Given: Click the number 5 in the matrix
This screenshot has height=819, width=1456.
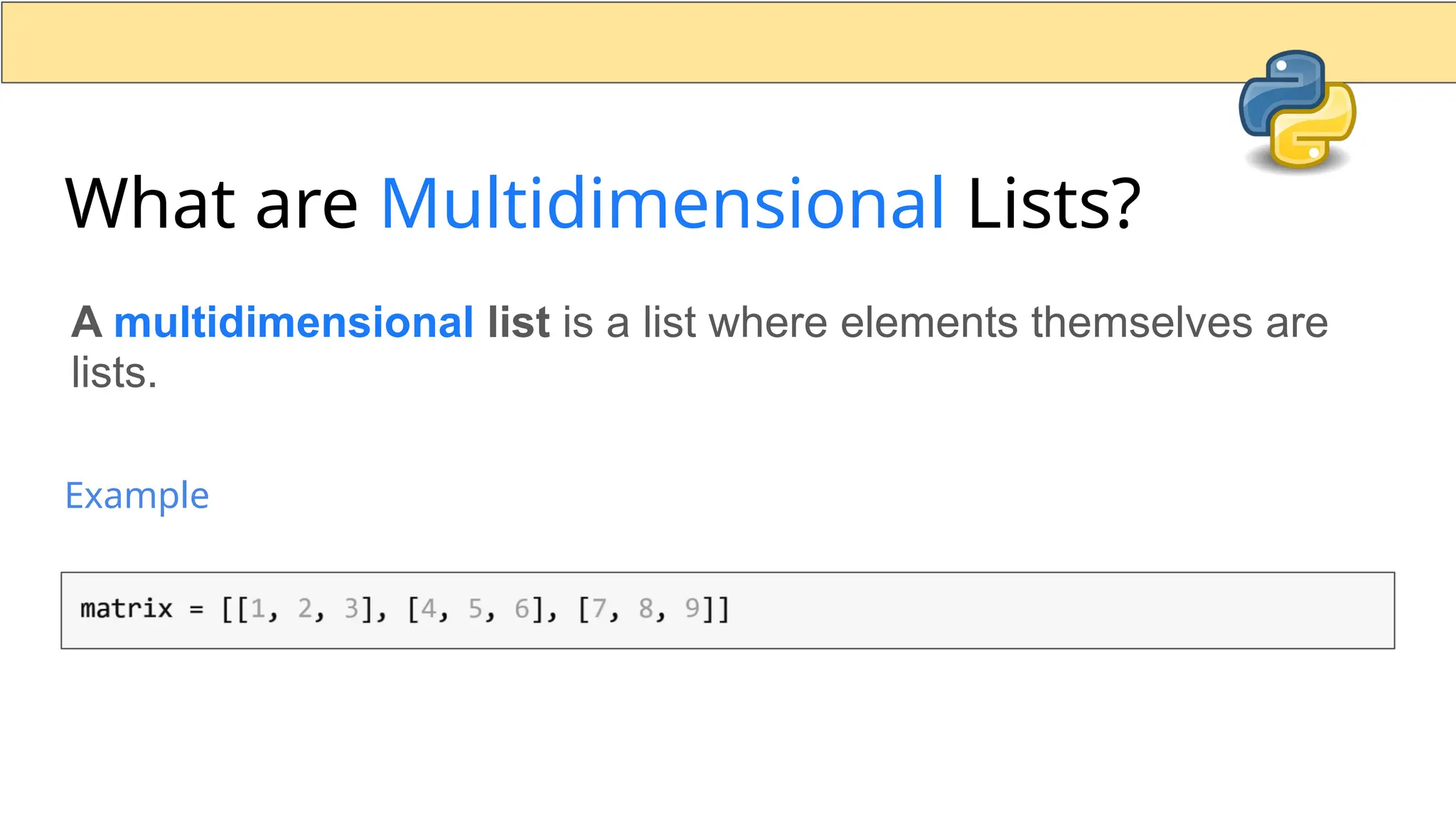Looking at the screenshot, I should coord(475,609).
